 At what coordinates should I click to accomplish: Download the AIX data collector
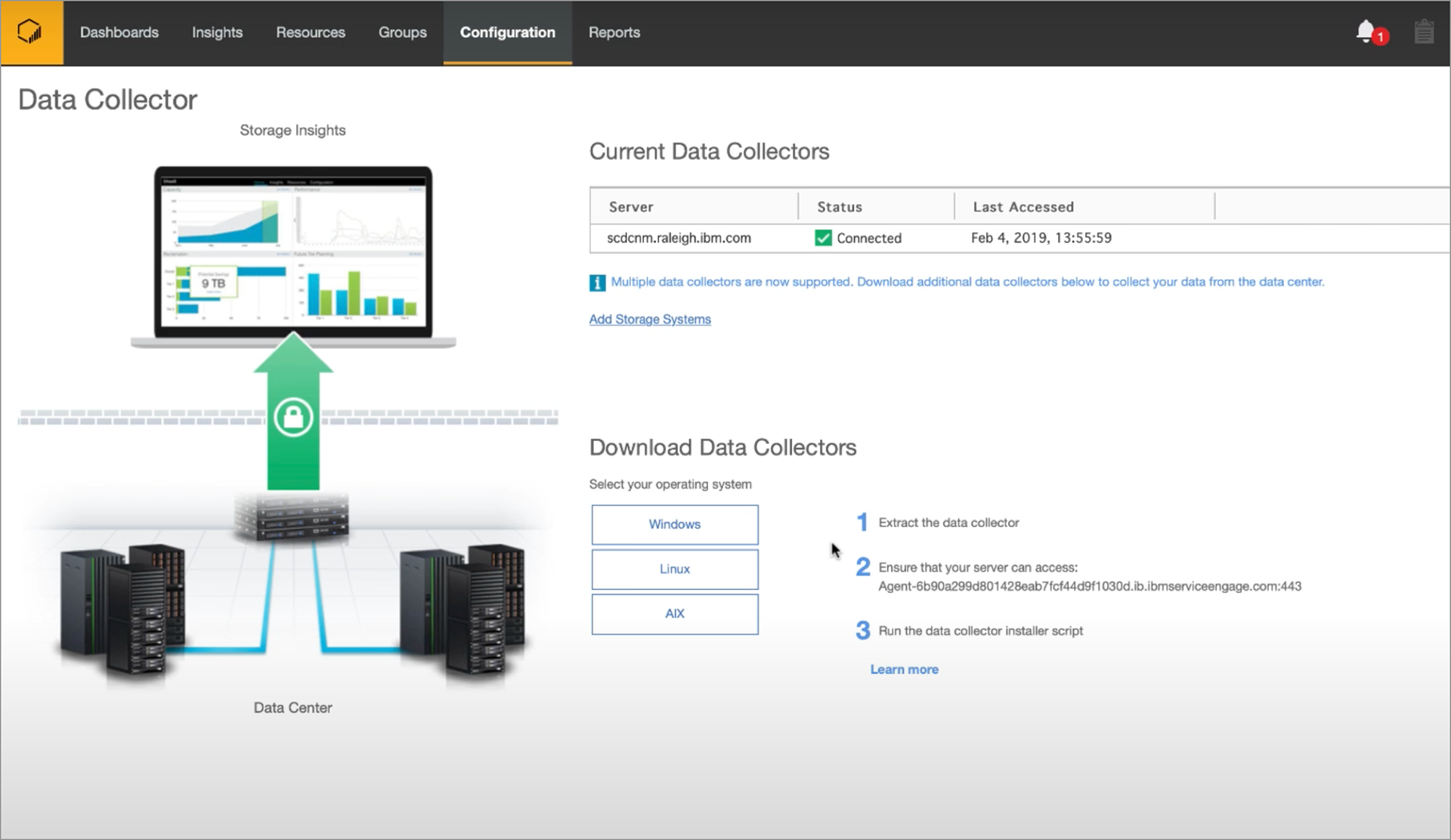675,613
